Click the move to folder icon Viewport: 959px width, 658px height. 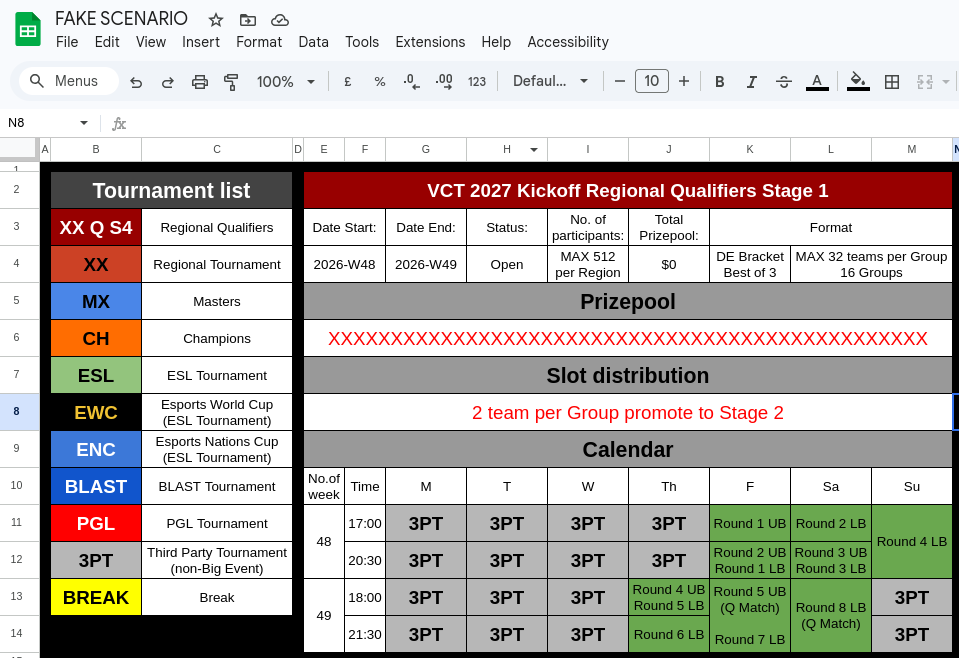pyautogui.click(x=248, y=20)
